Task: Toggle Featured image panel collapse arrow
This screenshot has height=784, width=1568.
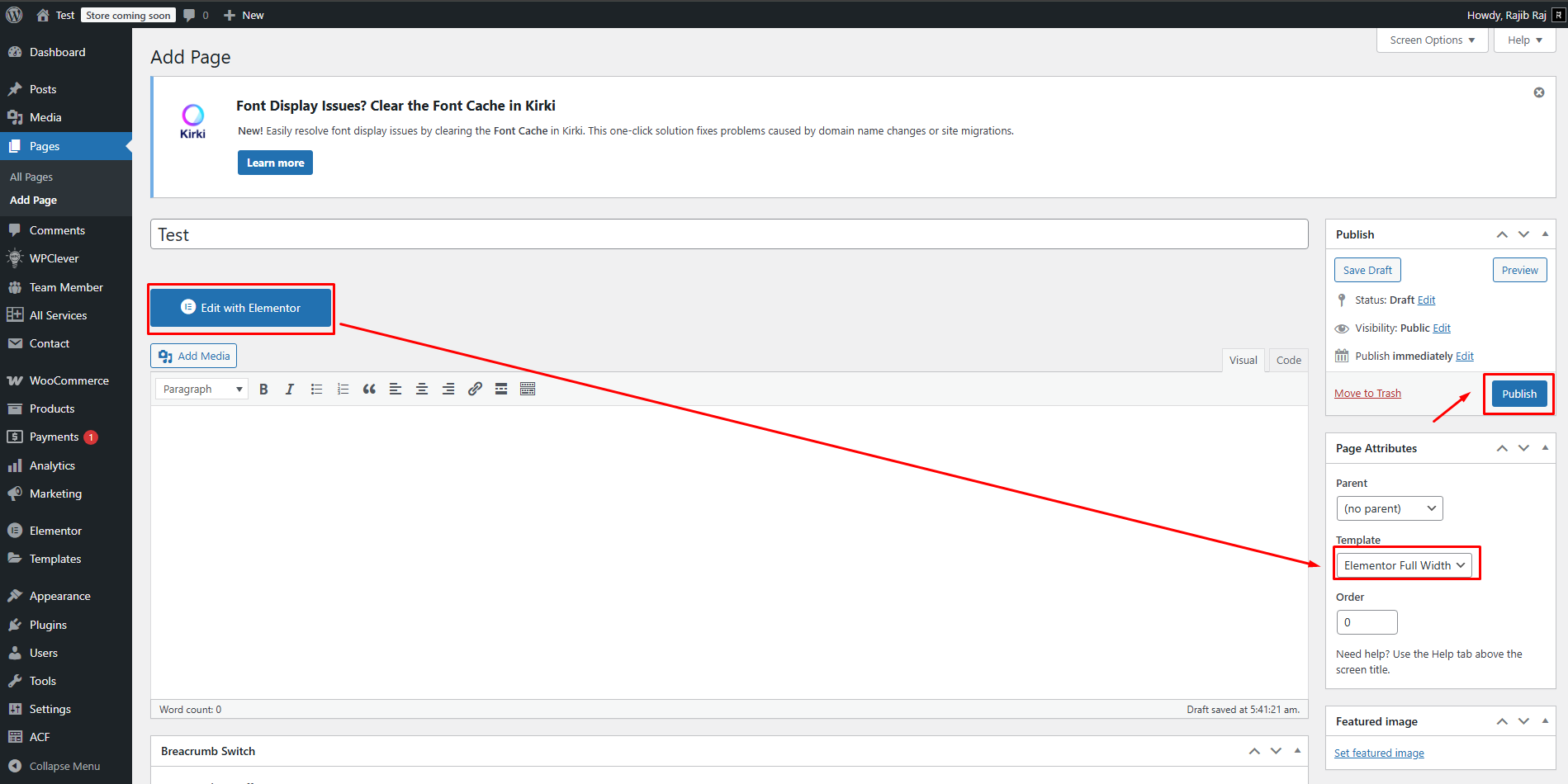Action: point(1545,721)
